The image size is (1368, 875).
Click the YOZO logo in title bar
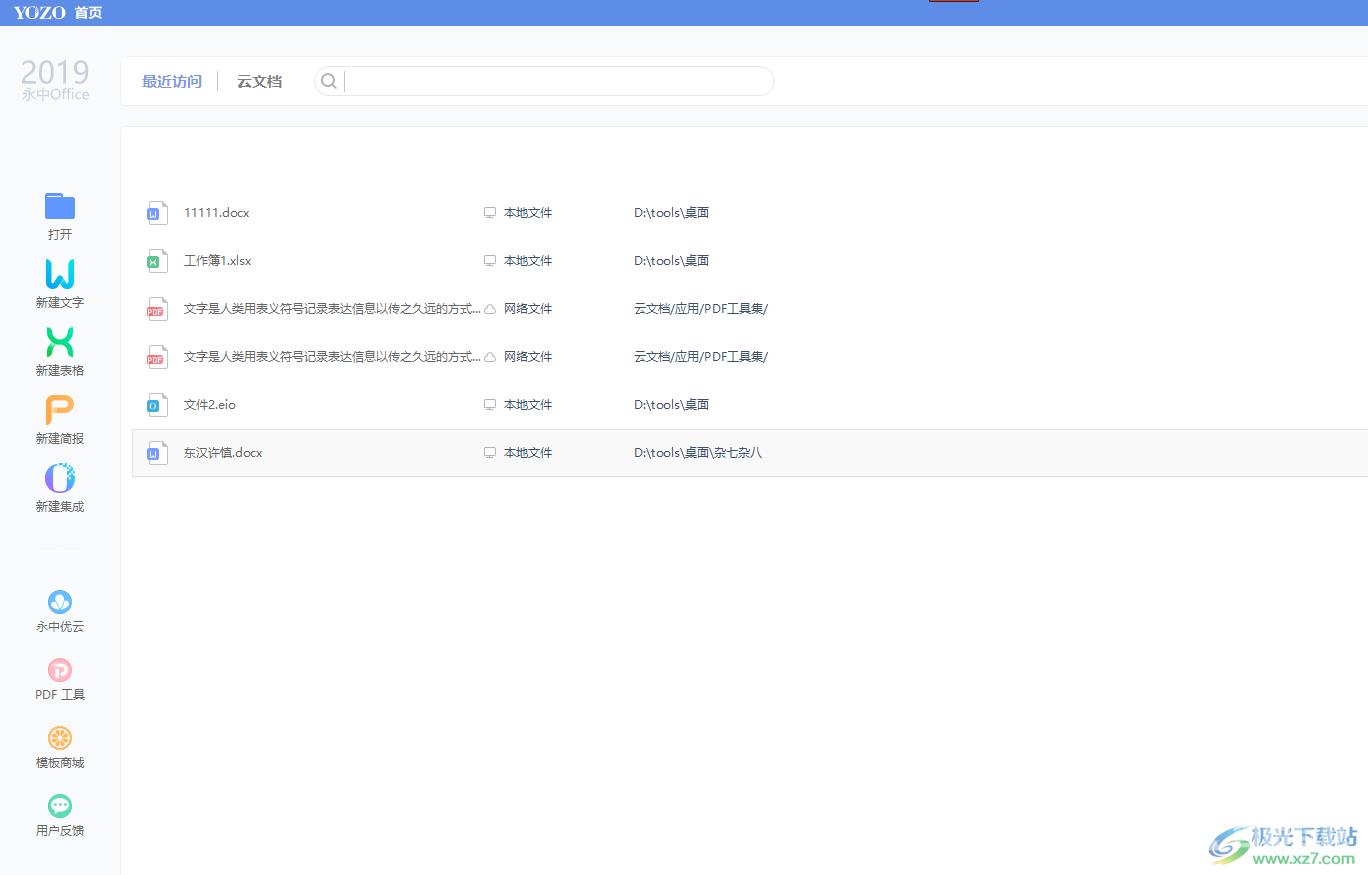(40, 13)
